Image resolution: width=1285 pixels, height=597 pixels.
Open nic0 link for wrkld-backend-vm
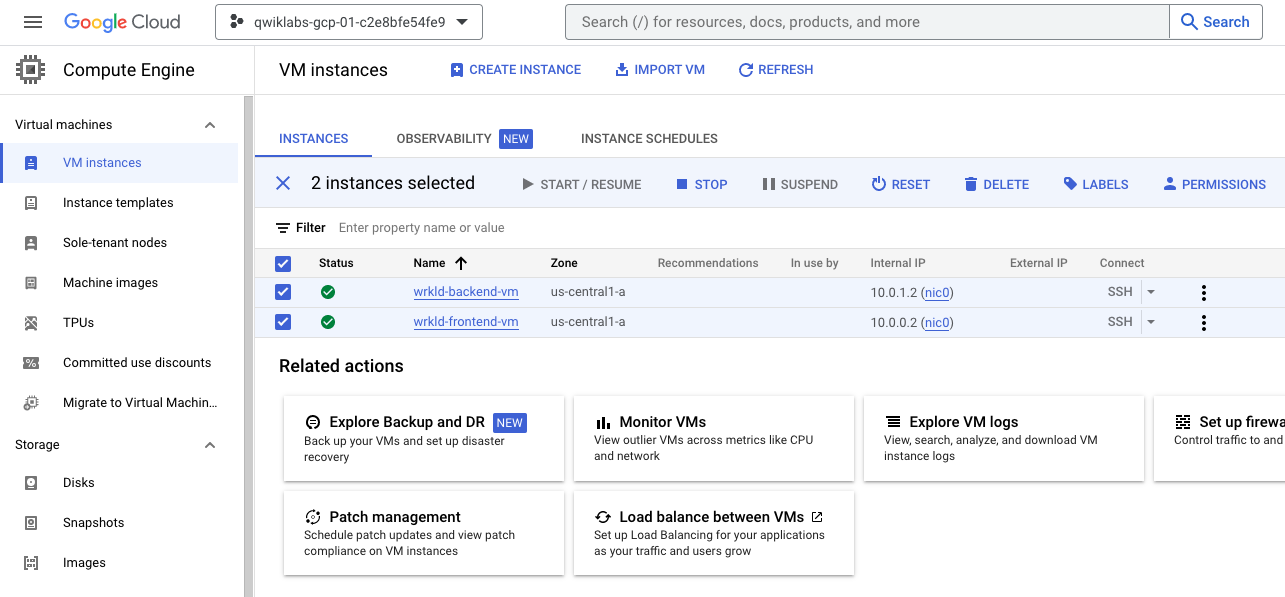(937, 293)
